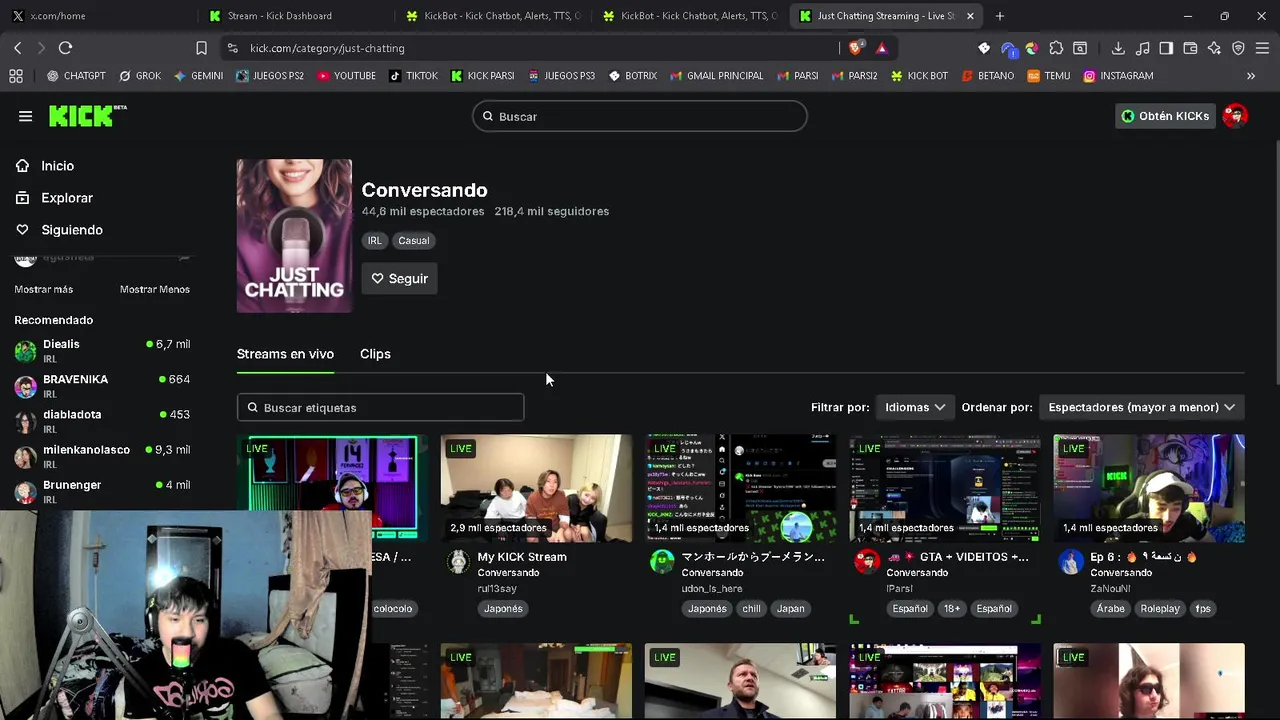
Task: Switch to Streams en vivo tab
Action: click(x=285, y=354)
